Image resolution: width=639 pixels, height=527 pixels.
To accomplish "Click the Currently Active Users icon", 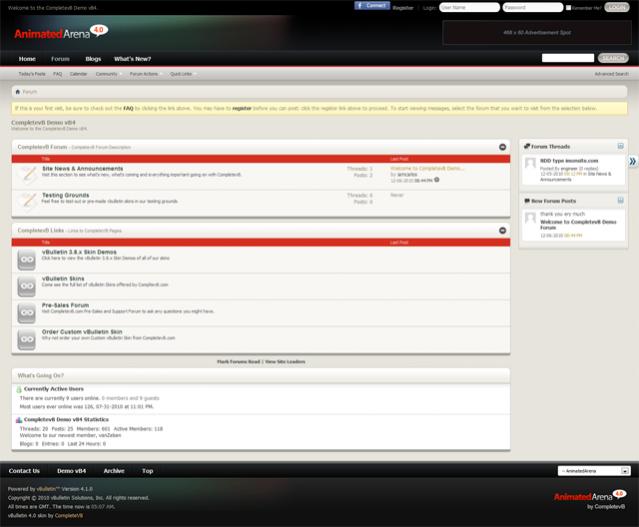I will point(19,389).
